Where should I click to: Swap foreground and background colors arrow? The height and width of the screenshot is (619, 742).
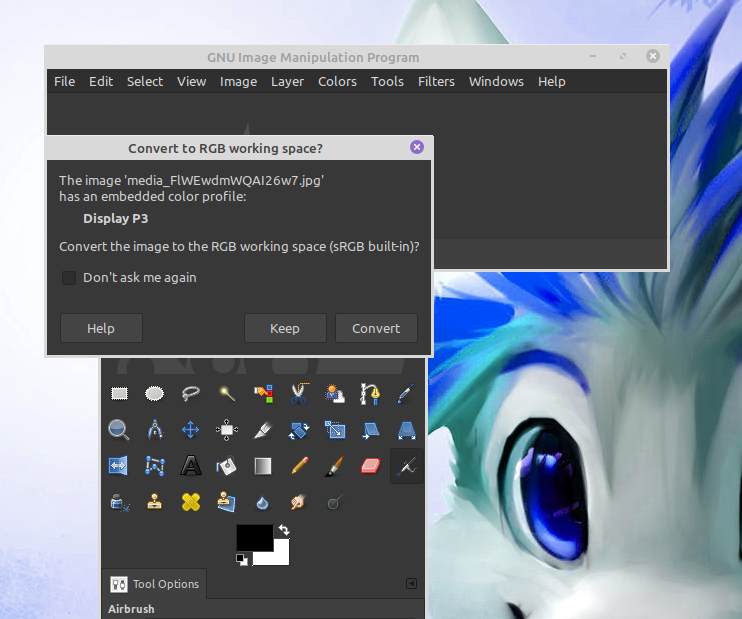click(x=284, y=530)
